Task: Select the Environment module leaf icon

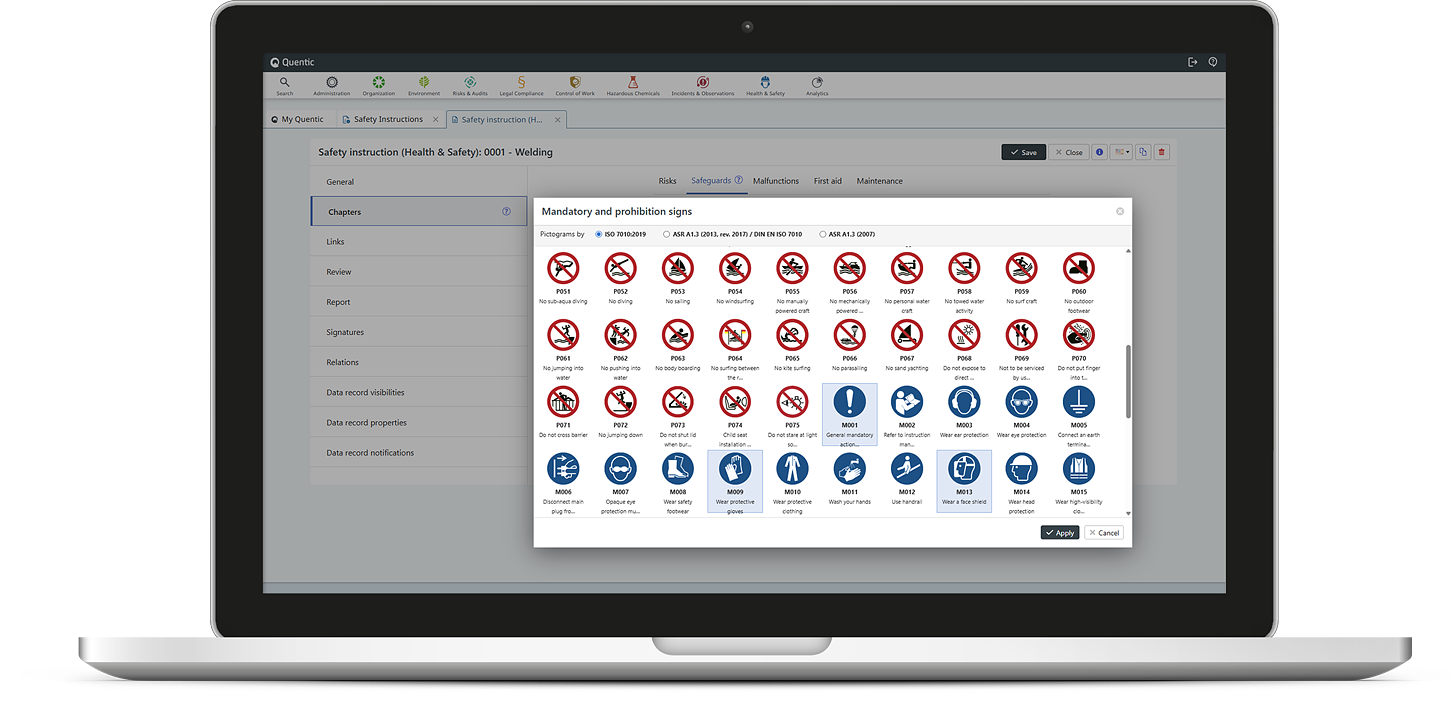Action: (424, 85)
